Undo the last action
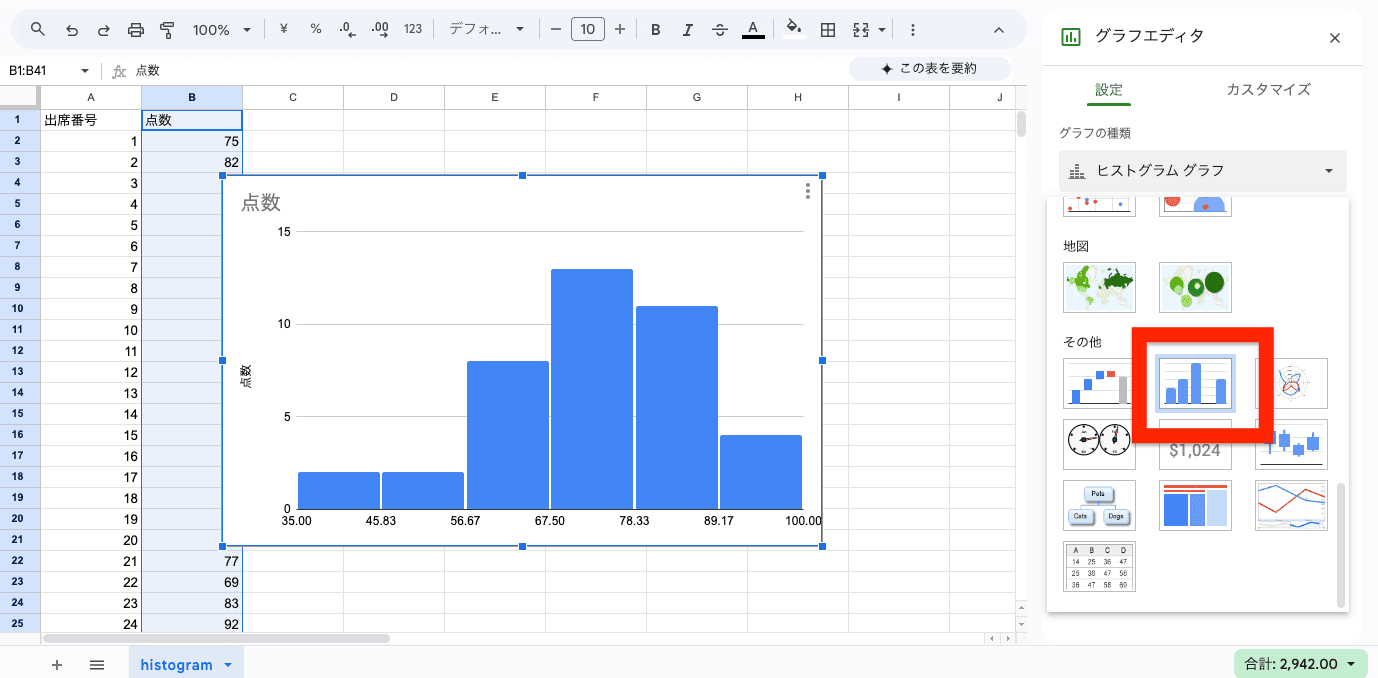Viewport: 1378px width, 678px height. pyautogui.click(x=71, y=30)
